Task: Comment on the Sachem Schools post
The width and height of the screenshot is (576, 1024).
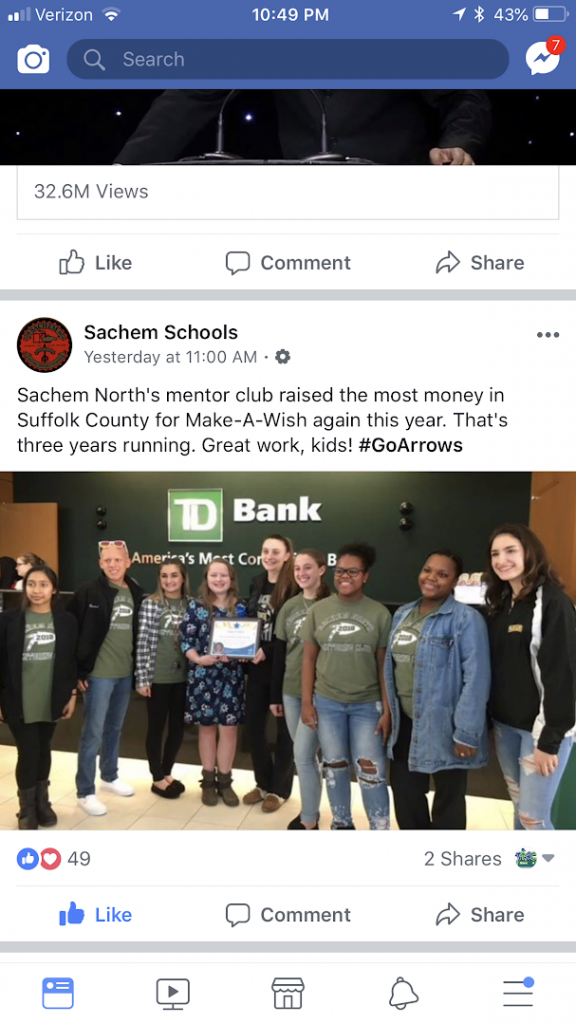Action: (288, 914)
